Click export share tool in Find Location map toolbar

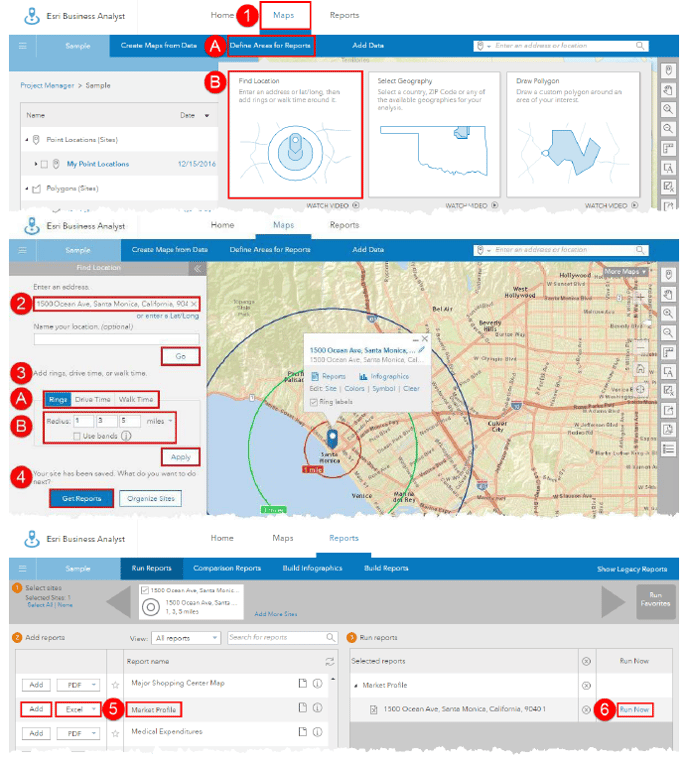pos(668,410)
